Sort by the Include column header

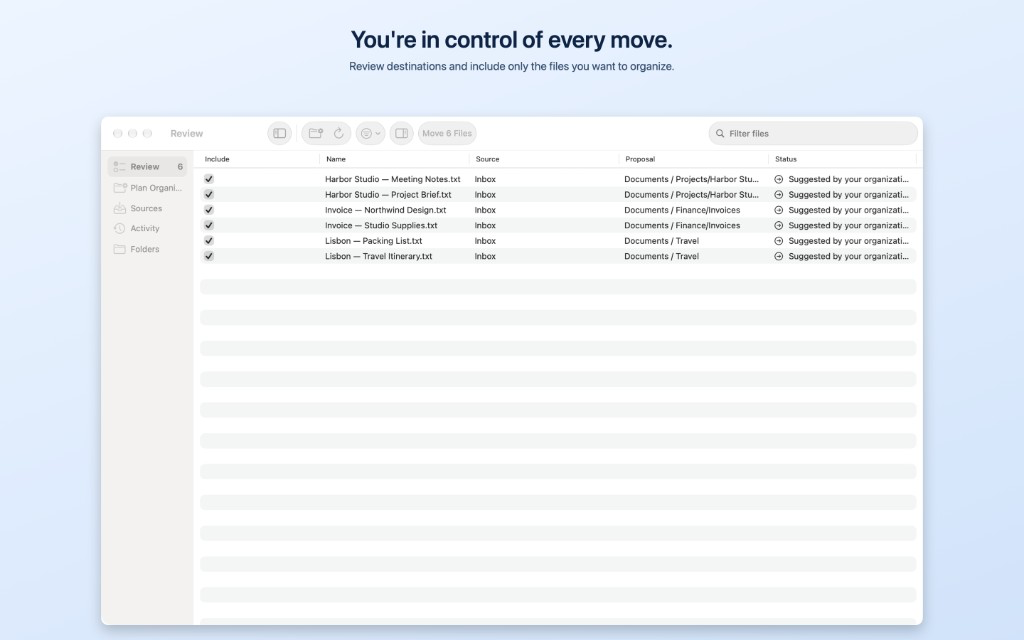pos(217,159)
